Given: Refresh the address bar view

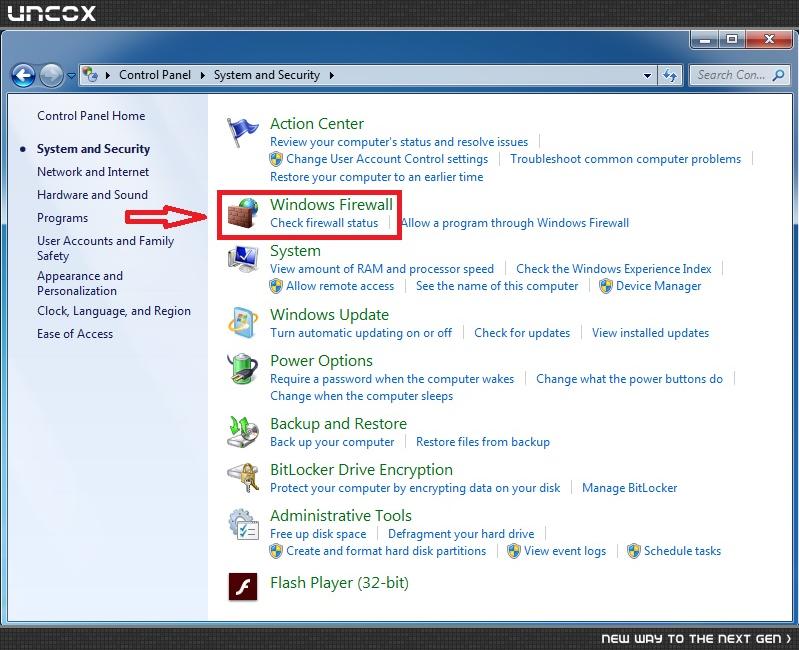Looking at the screenshot, I should coord(670,75).
